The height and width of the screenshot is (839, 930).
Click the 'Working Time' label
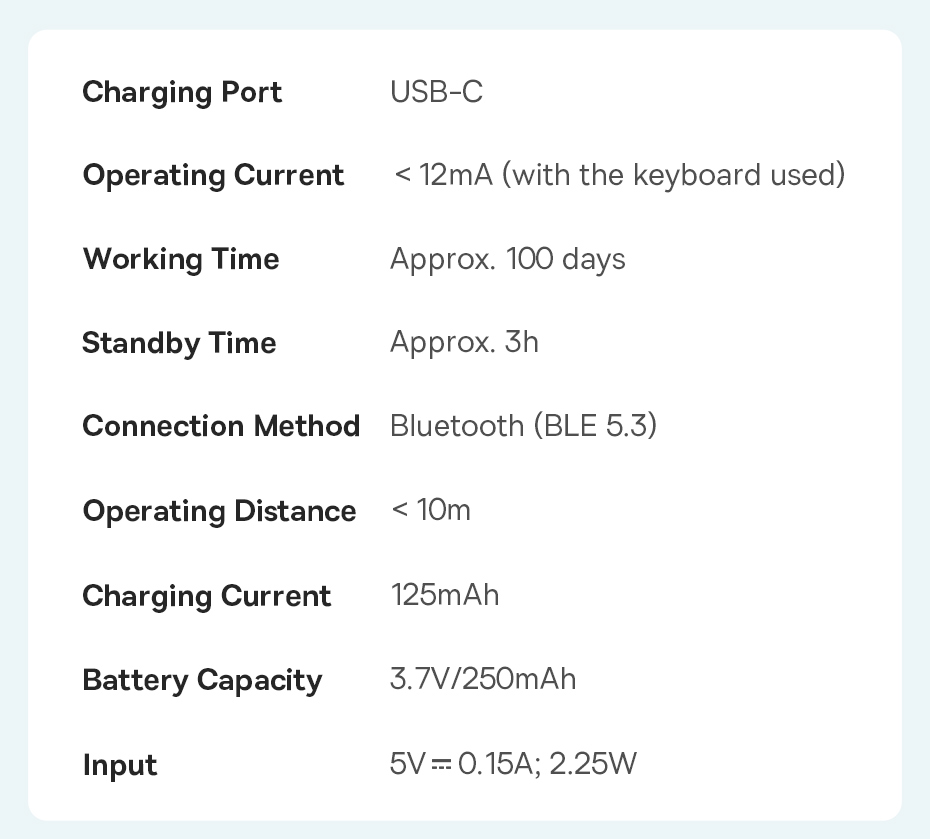181,259
